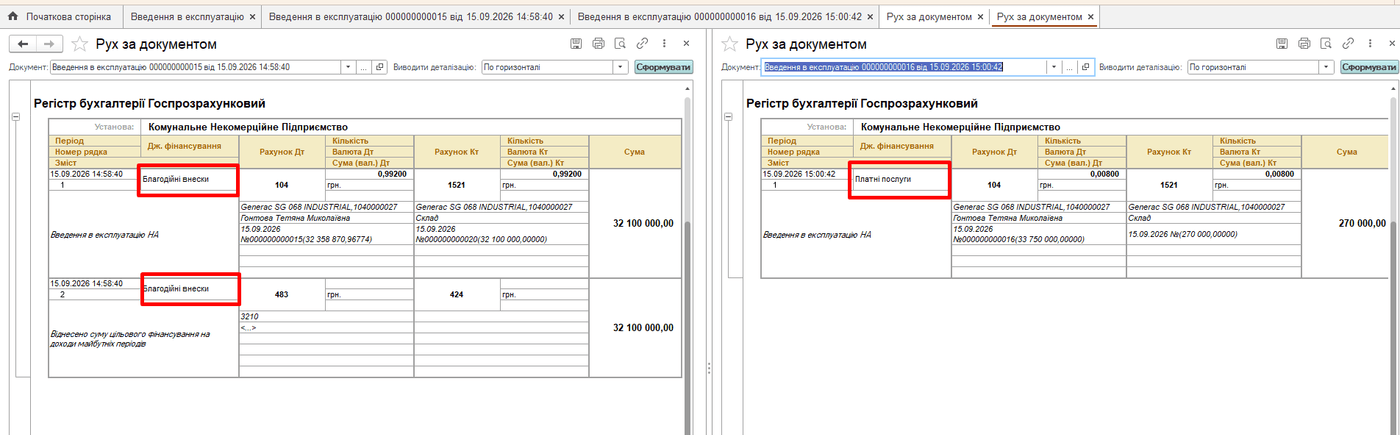Click the left pane vertical scrollbar
Viewport: 1400px width, 435px height.
pos(686,265)
